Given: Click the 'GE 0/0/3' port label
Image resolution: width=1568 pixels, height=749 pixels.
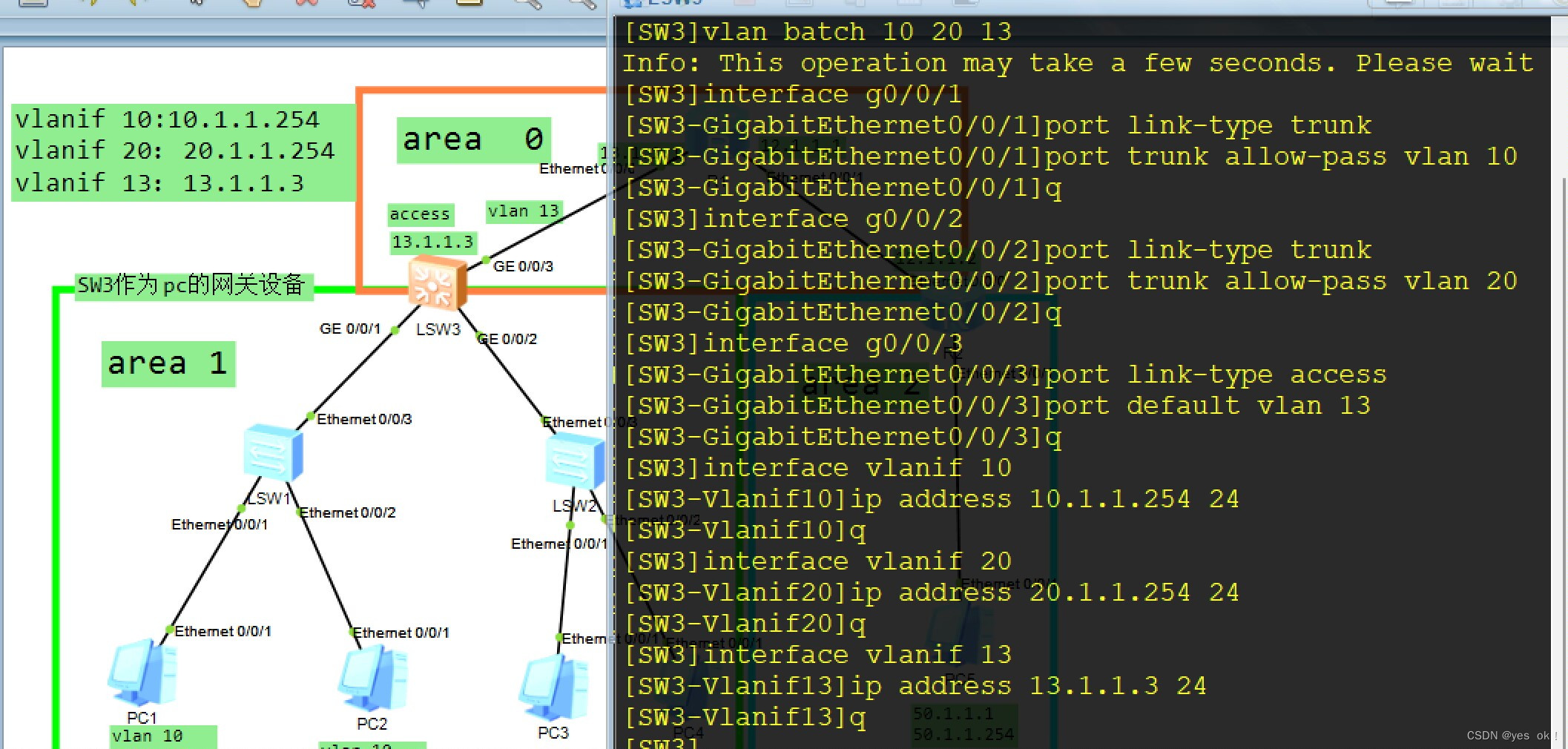Looking at the screenshot, I should click(x=523, y=266).
